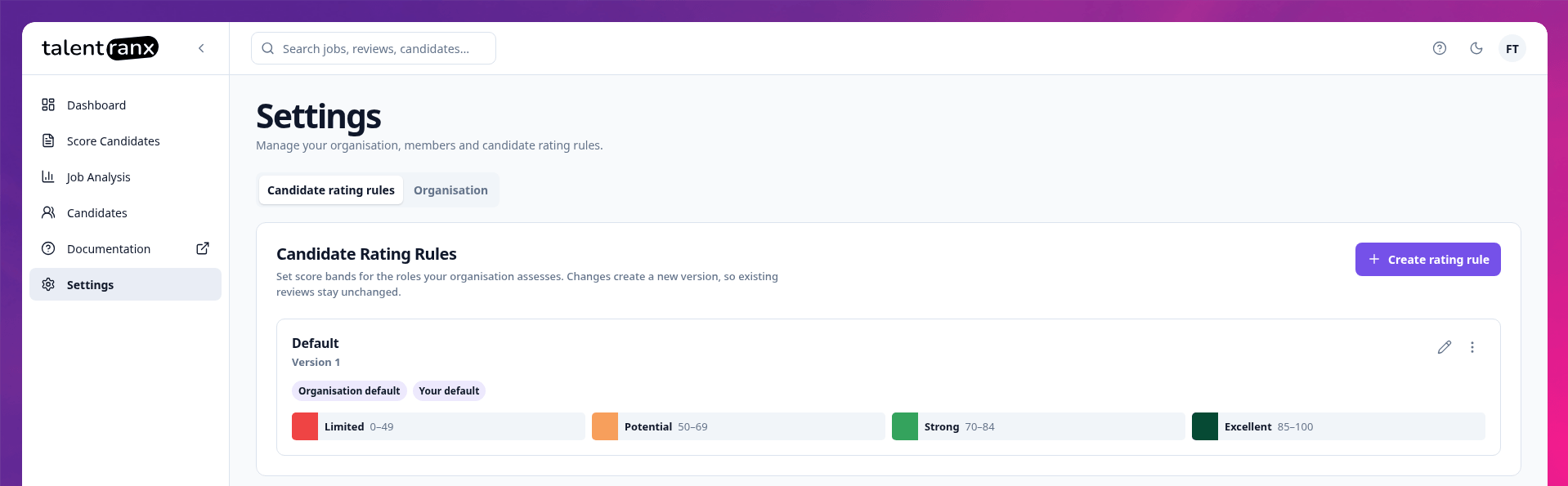Click the external link icon beside Documentation

pos(203,248)
